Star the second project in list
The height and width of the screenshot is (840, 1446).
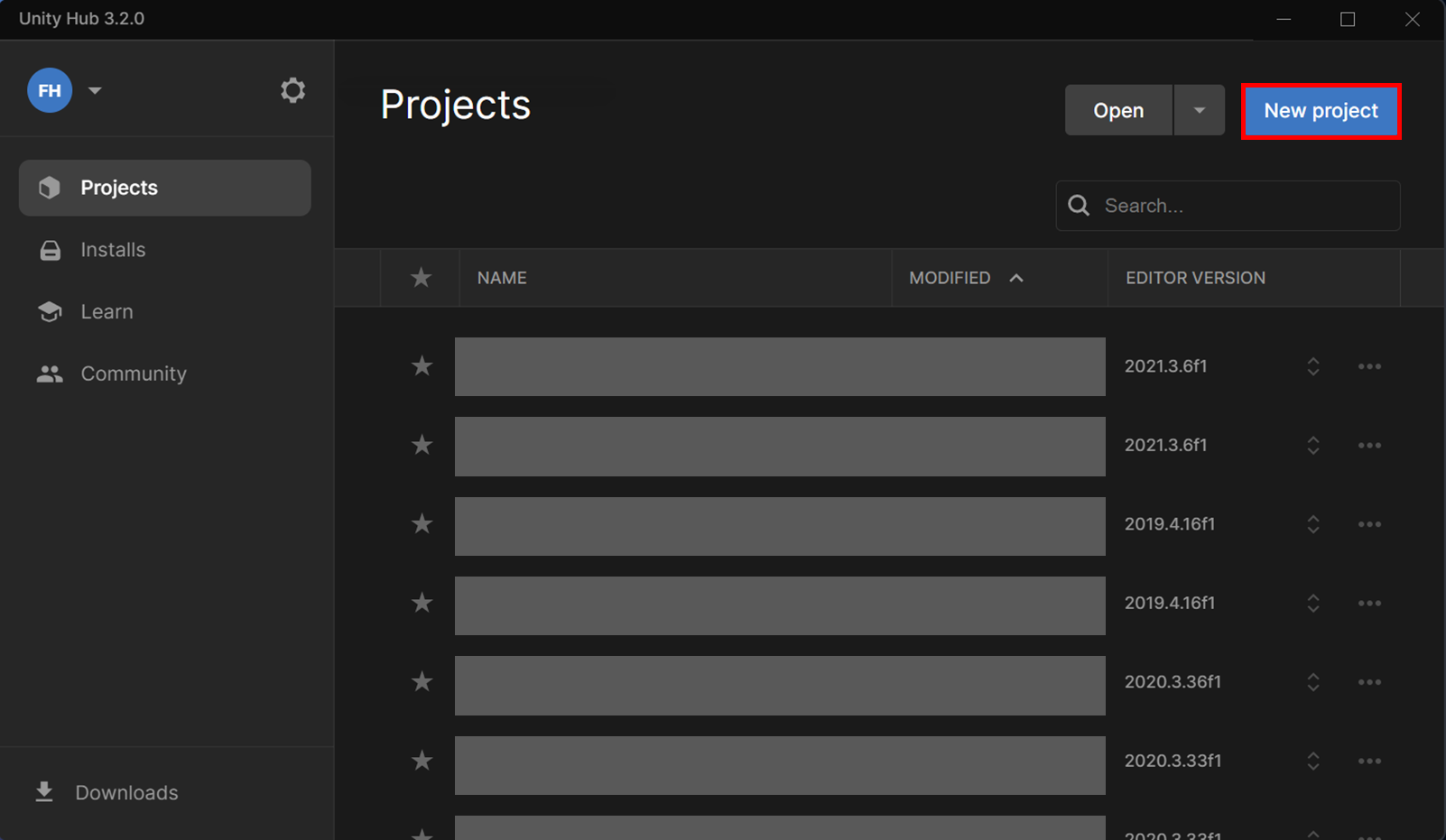[x=422, y=445]
